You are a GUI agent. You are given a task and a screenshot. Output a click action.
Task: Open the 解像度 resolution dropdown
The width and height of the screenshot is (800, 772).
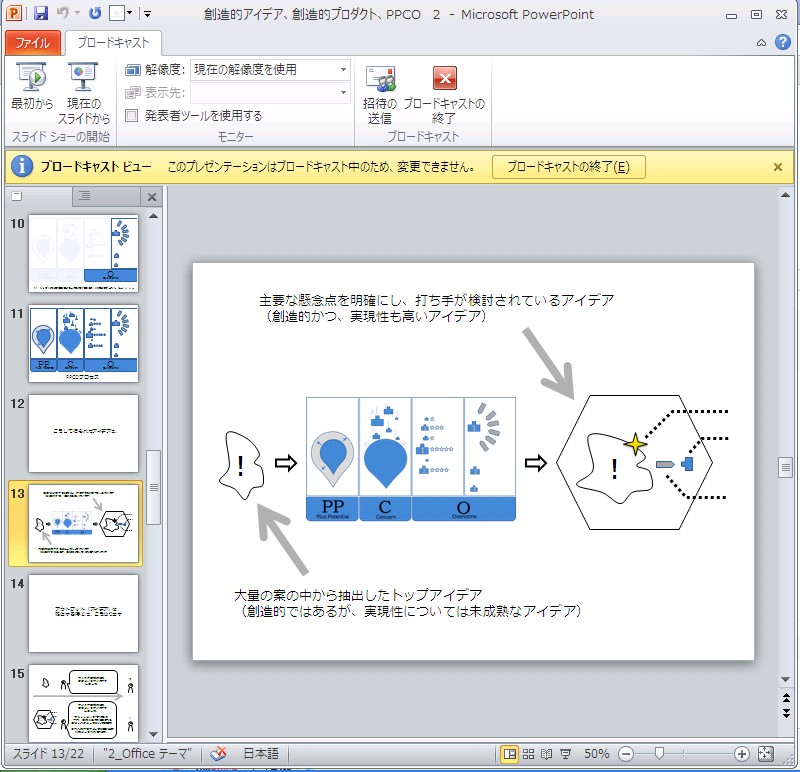click(x=343, y=70)
